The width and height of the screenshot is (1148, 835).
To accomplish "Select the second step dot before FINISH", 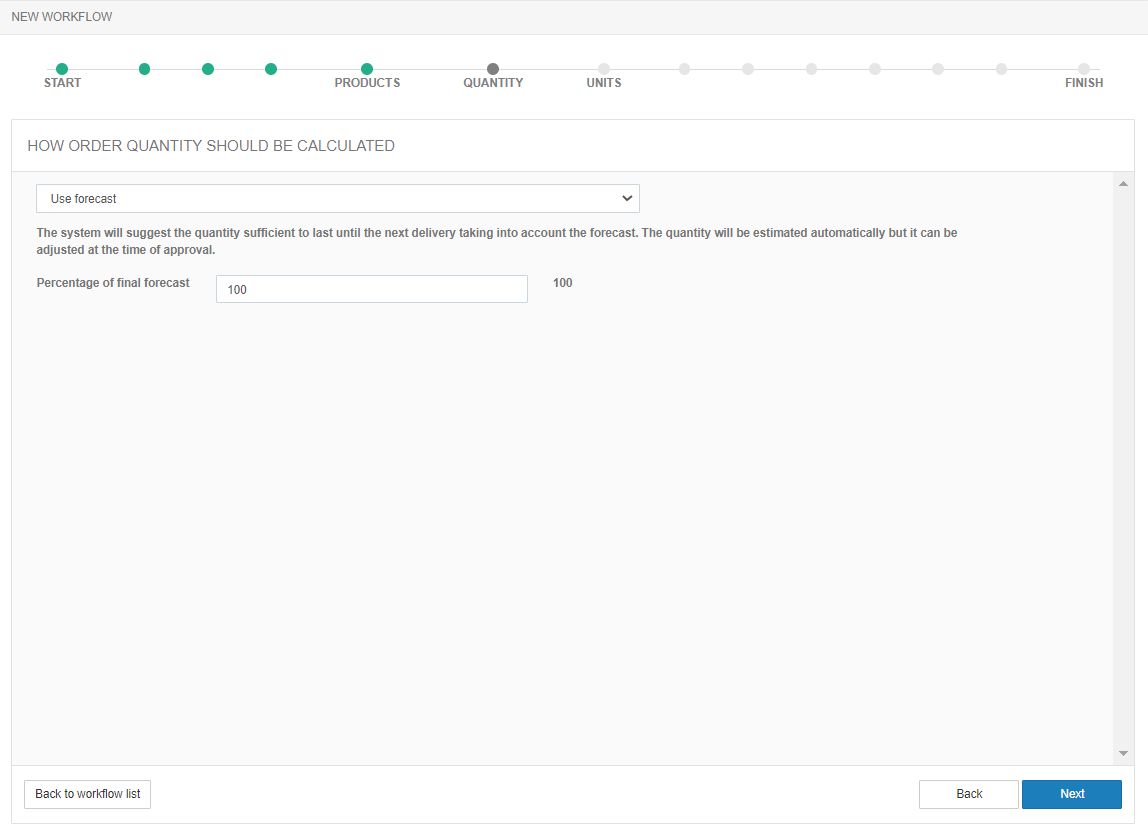I will (x=938, y=69).
